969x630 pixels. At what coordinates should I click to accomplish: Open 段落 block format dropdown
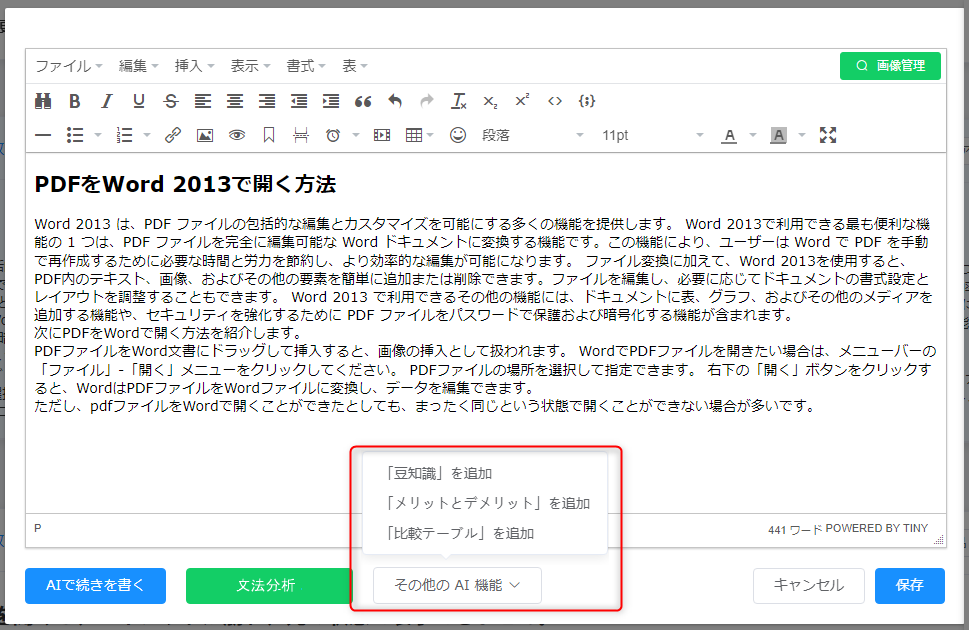coord(532,135)
